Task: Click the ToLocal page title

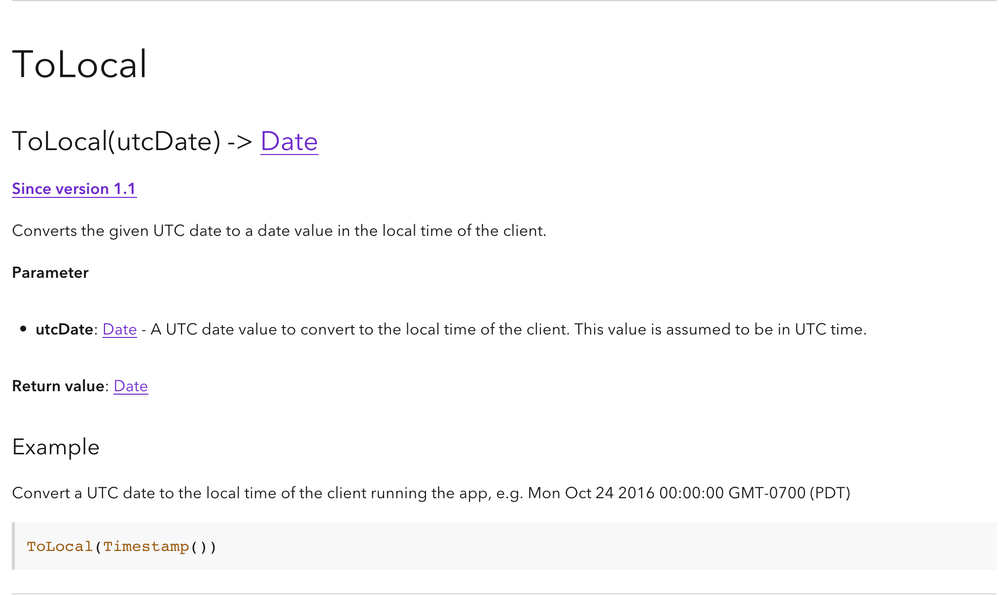Action: pos(79,65)
